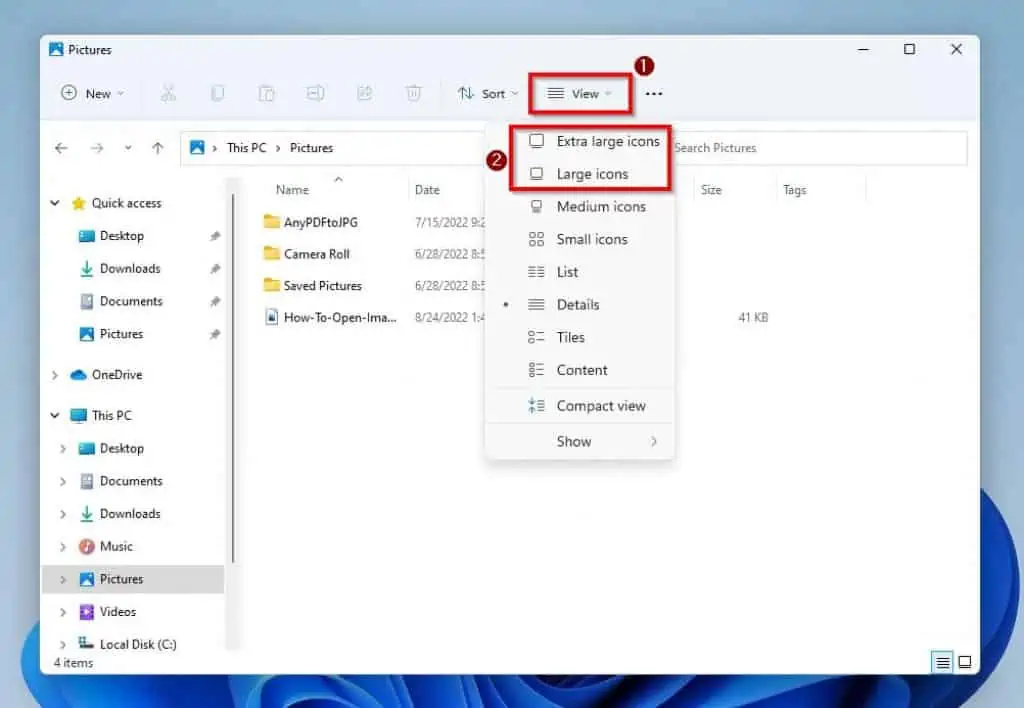This screenshot has height=708, width=1024.
Task: Choose the Details option in View menu
Action: click(580, 304)
